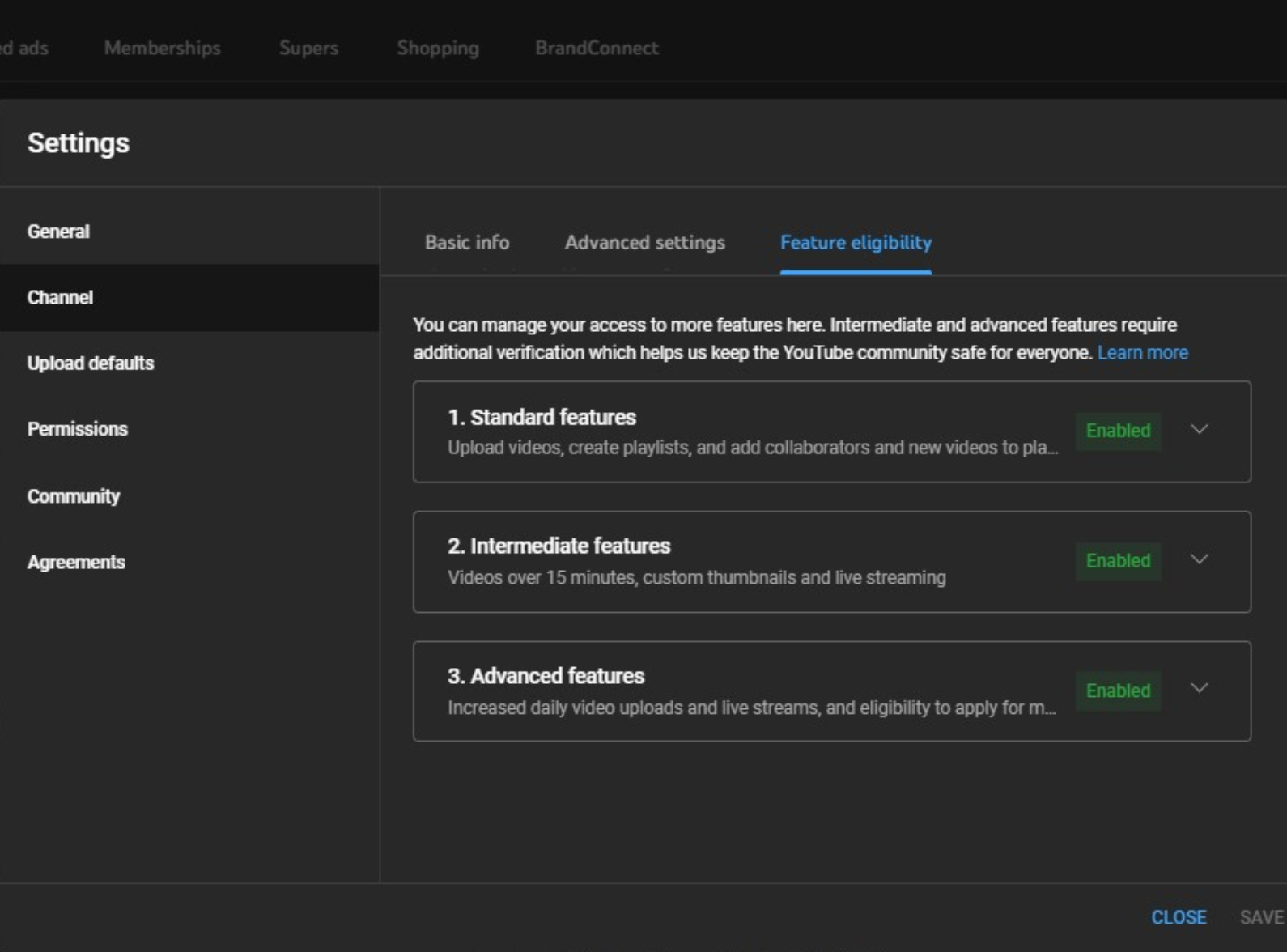Go to Upload defaults settings
The image size is (1287, 952).
91,363
